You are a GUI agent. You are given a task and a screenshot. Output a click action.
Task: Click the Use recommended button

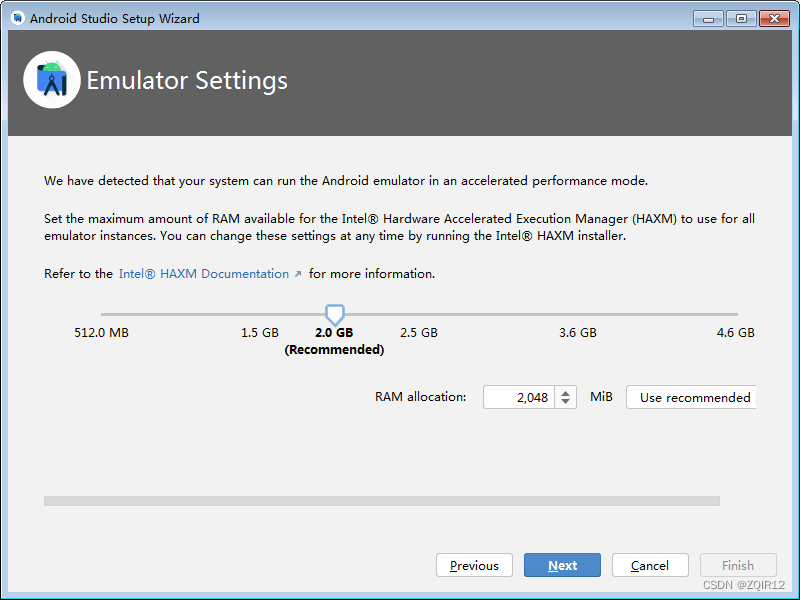pos(691,397)
